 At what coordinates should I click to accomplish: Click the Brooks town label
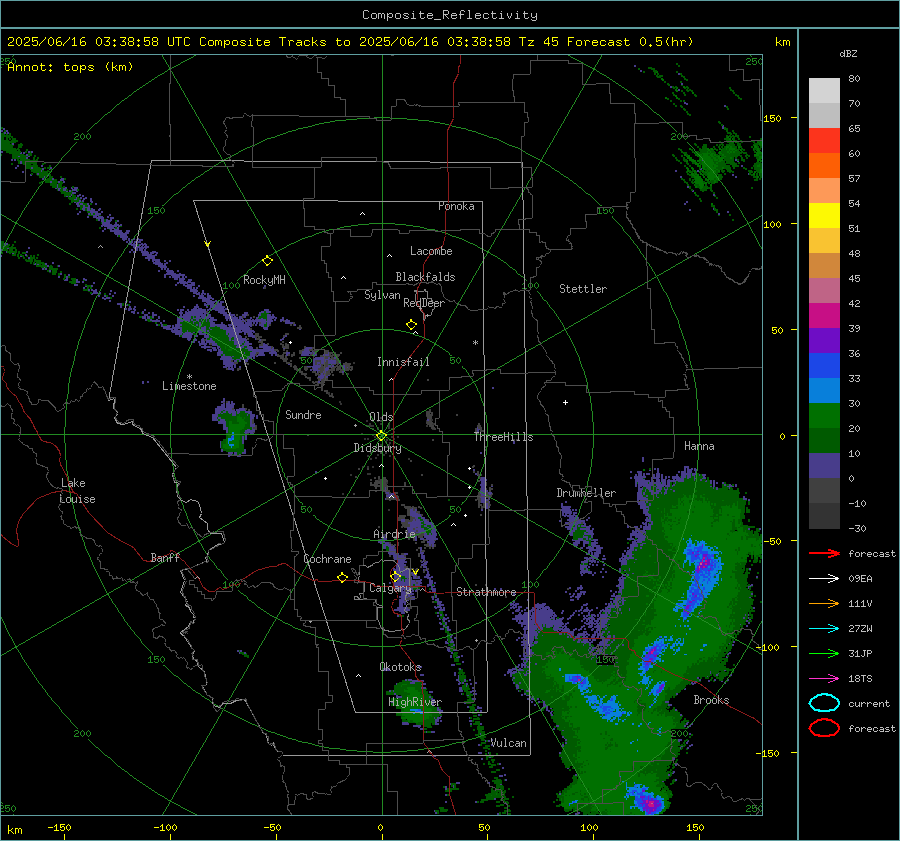(x=711, y=700)
